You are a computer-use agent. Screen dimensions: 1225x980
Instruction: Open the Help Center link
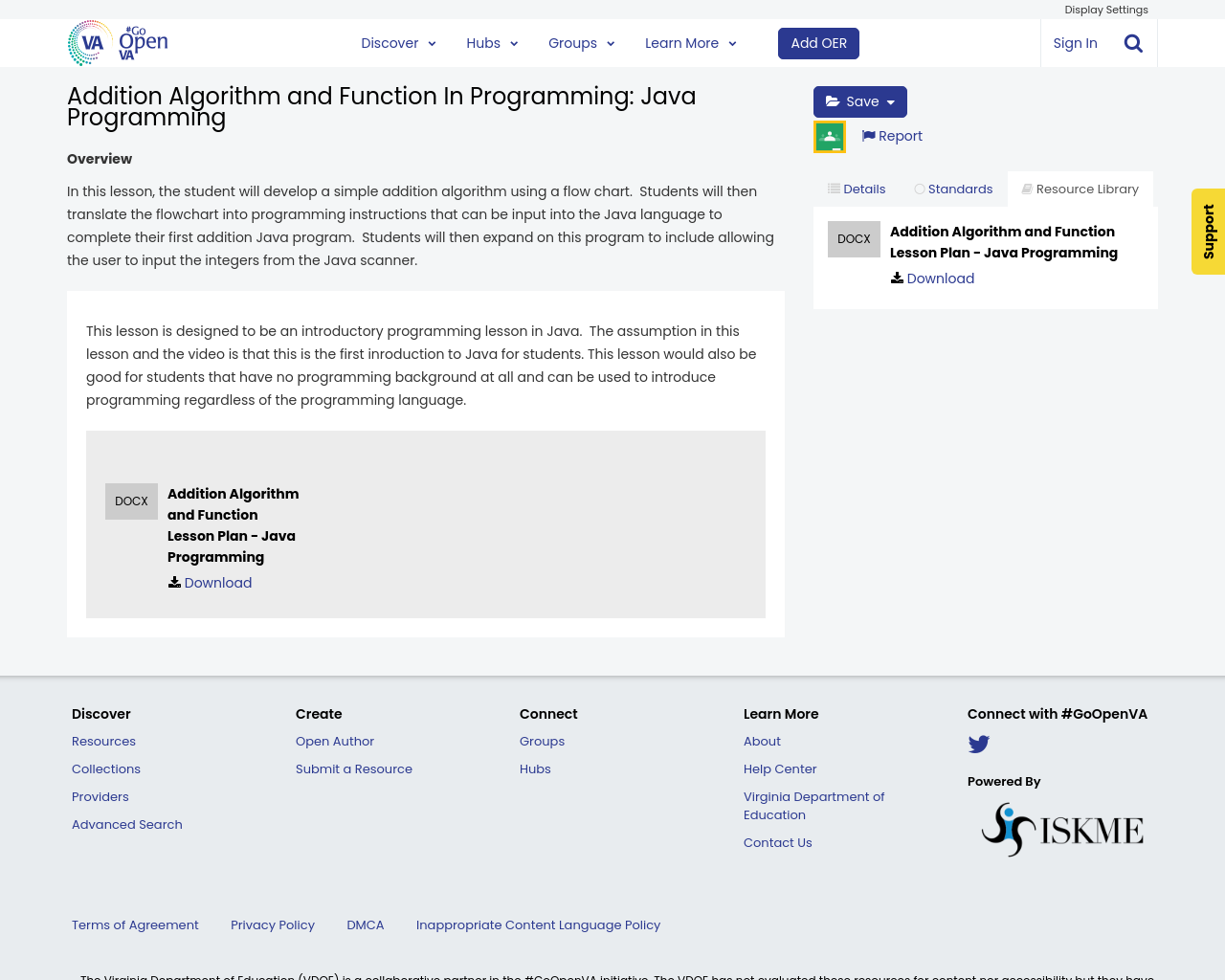pyautogui.click(x=780, y=769)
